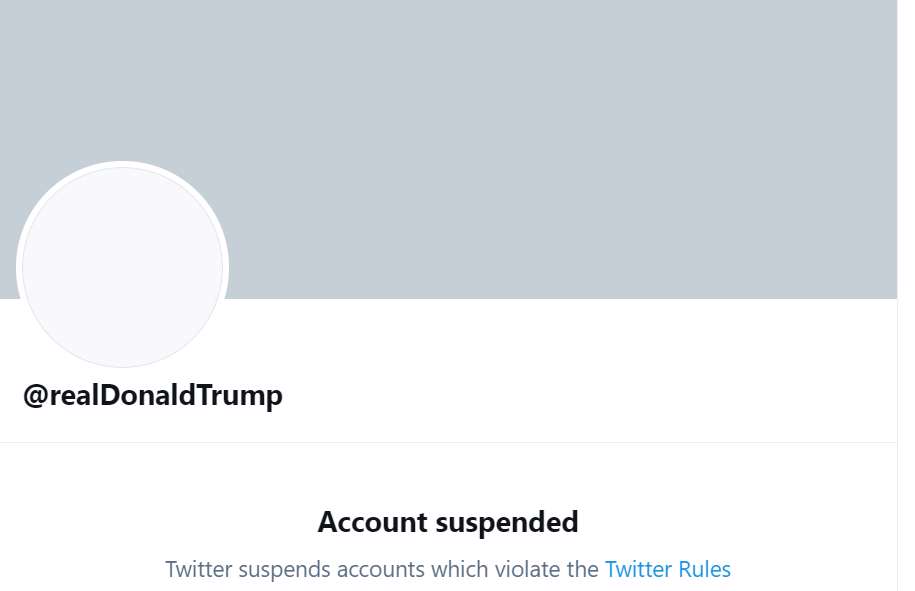Viewport: 915px width, 591px height.
Task: Select the @realDonaldTrump handle text
Action: 153,396
